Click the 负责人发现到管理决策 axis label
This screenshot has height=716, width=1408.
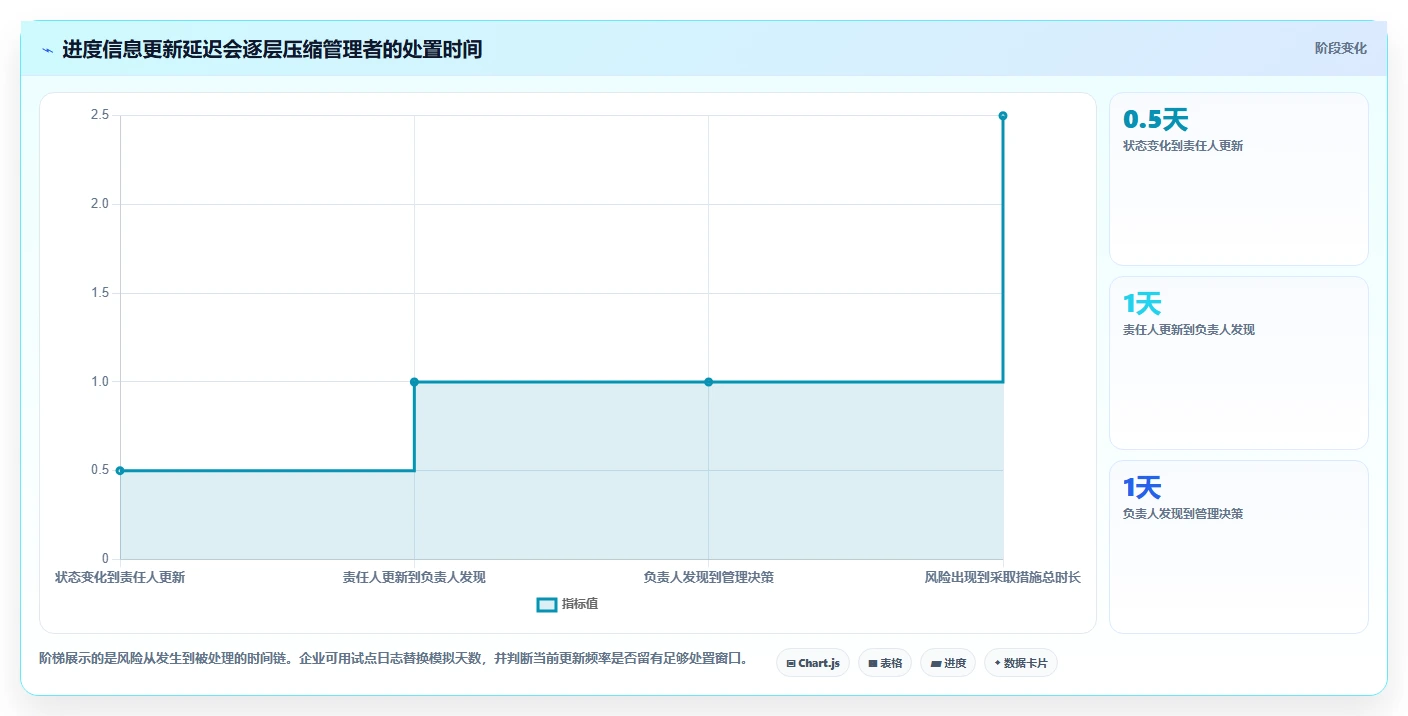tap(708, 577)
